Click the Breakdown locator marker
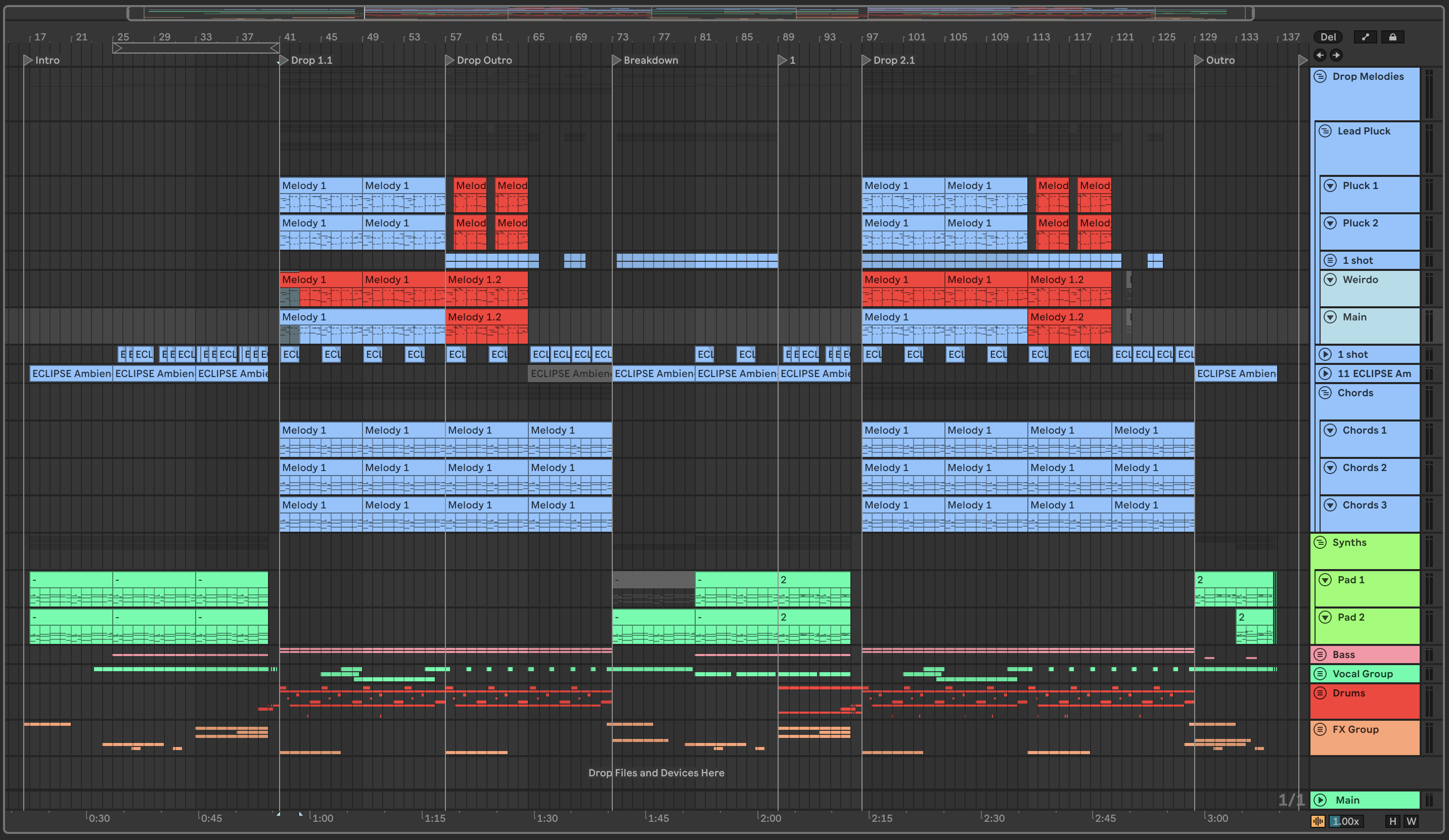The height and width of the screenshot is (840, 1449). (616, 60)
